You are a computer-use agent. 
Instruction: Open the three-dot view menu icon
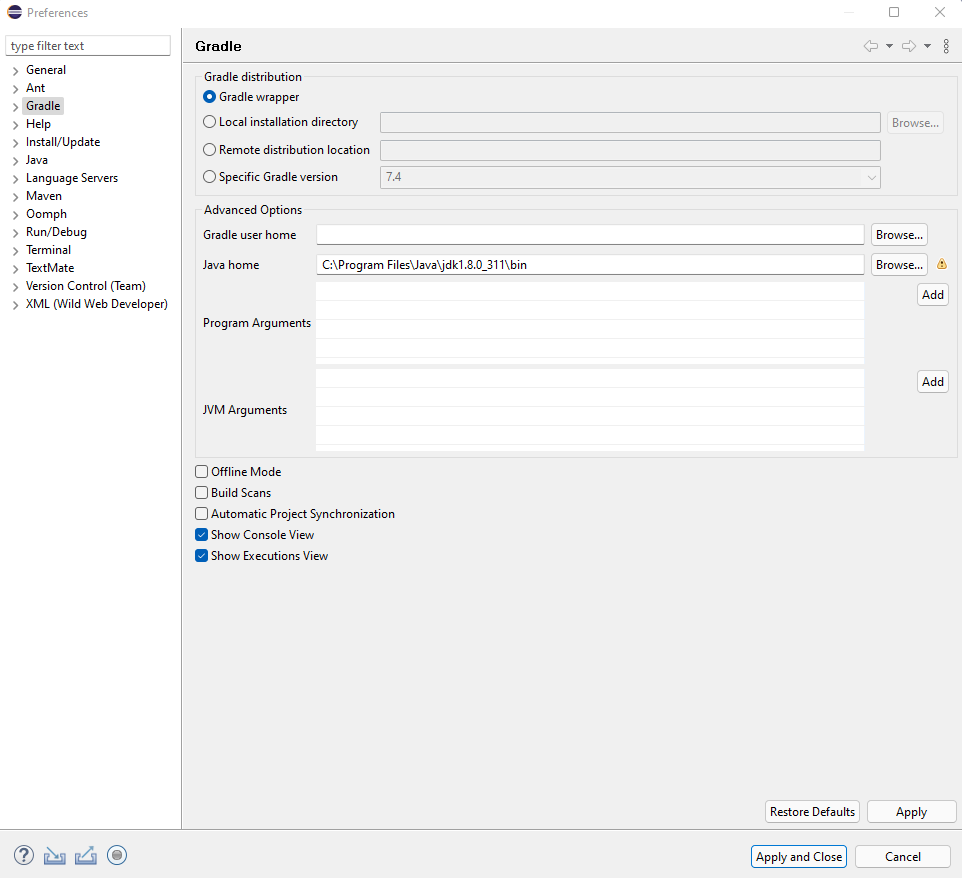pos(946,46)
